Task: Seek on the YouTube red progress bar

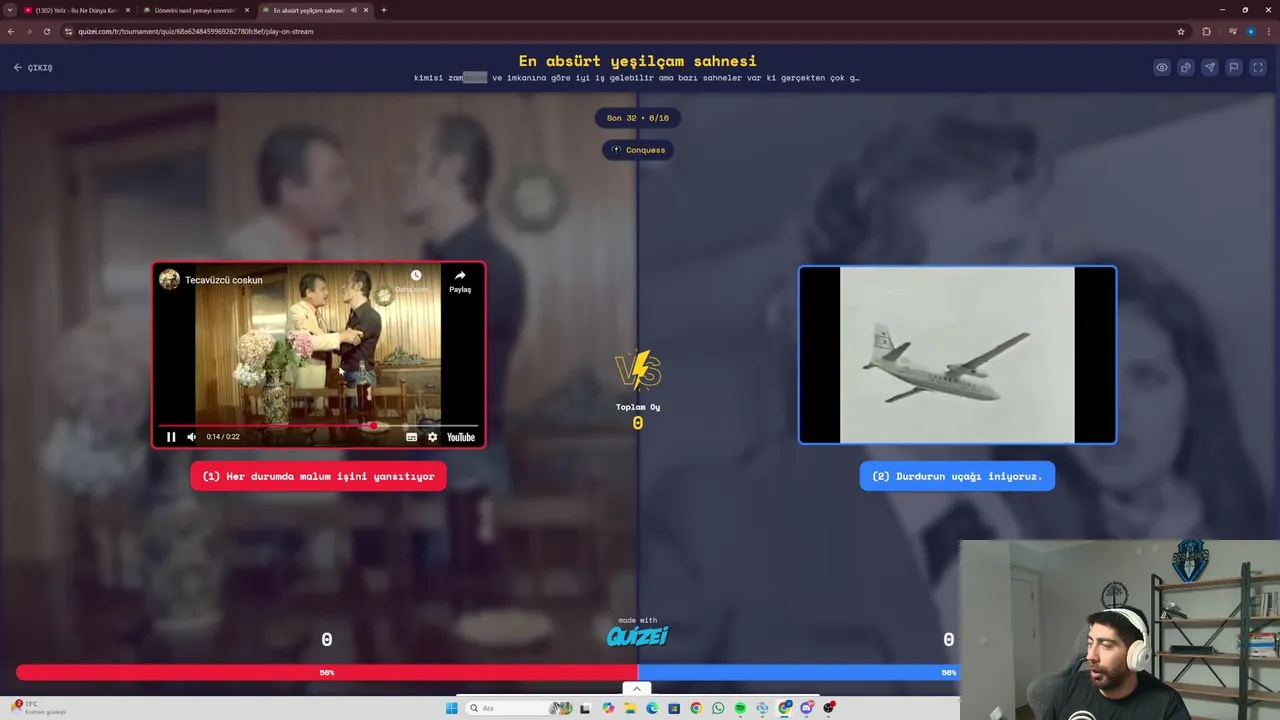Action: [x=318, y=425]
